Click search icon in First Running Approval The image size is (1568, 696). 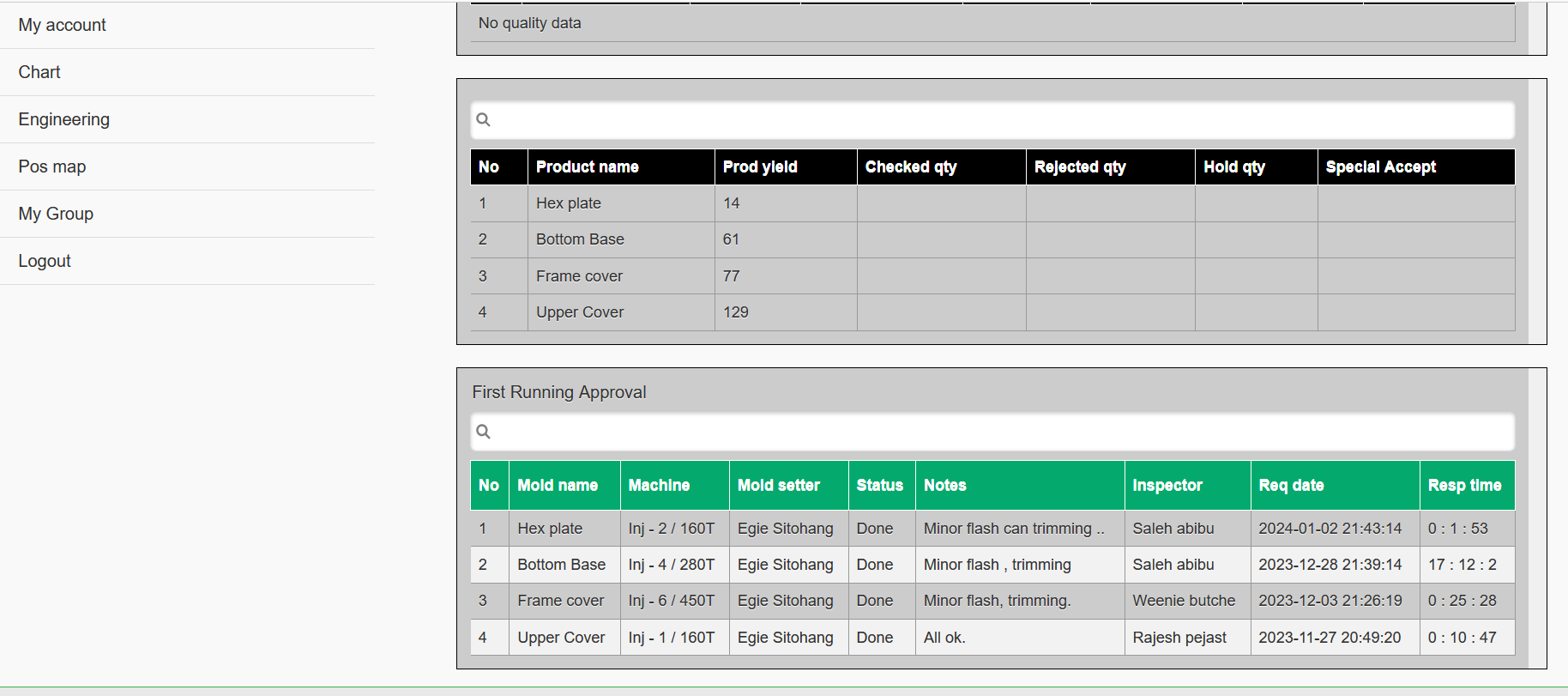point(484,432)
